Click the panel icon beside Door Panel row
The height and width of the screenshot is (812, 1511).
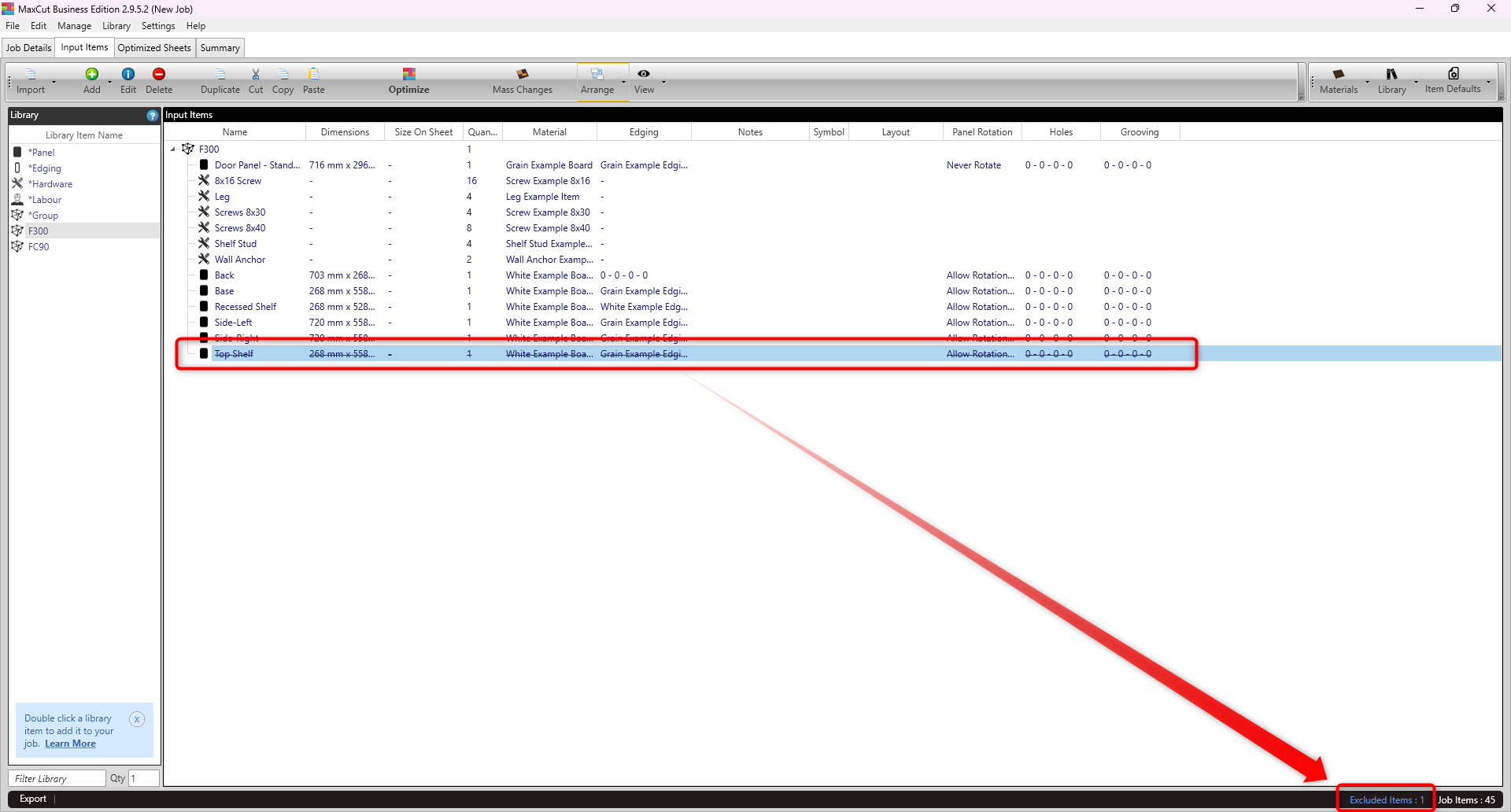click(204, 164)
